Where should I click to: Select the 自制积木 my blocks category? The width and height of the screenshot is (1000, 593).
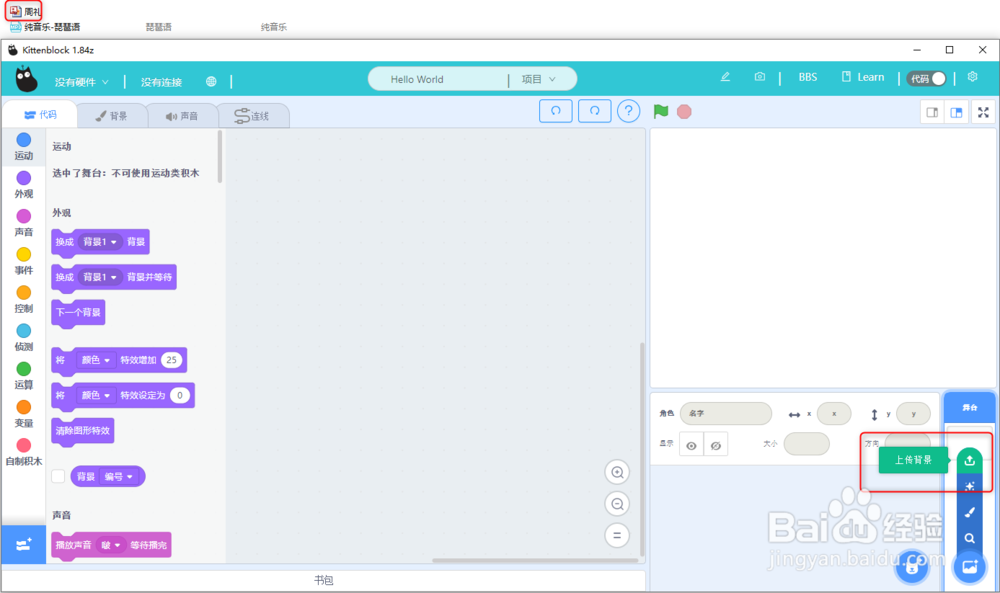pyautogui.click(x=24, y=453)
